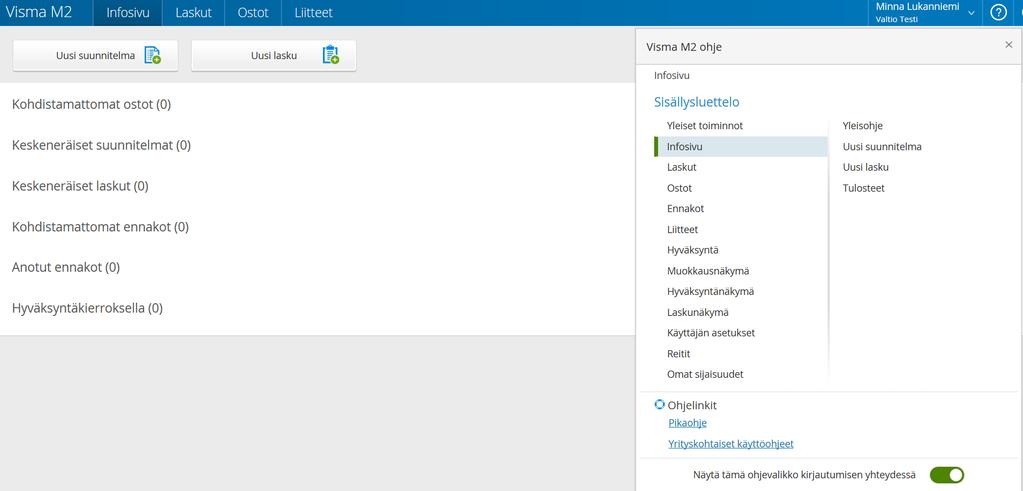Image resolution: width=1023 pixels, height=491 pixels.
Task: Open Yleisohje help subtopic
Action: (863, 125)
